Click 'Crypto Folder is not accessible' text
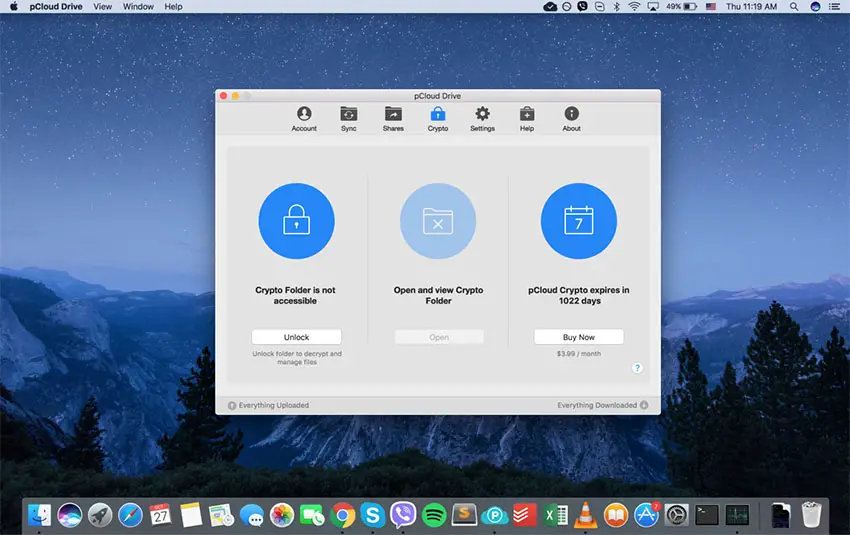 (295, 295)
